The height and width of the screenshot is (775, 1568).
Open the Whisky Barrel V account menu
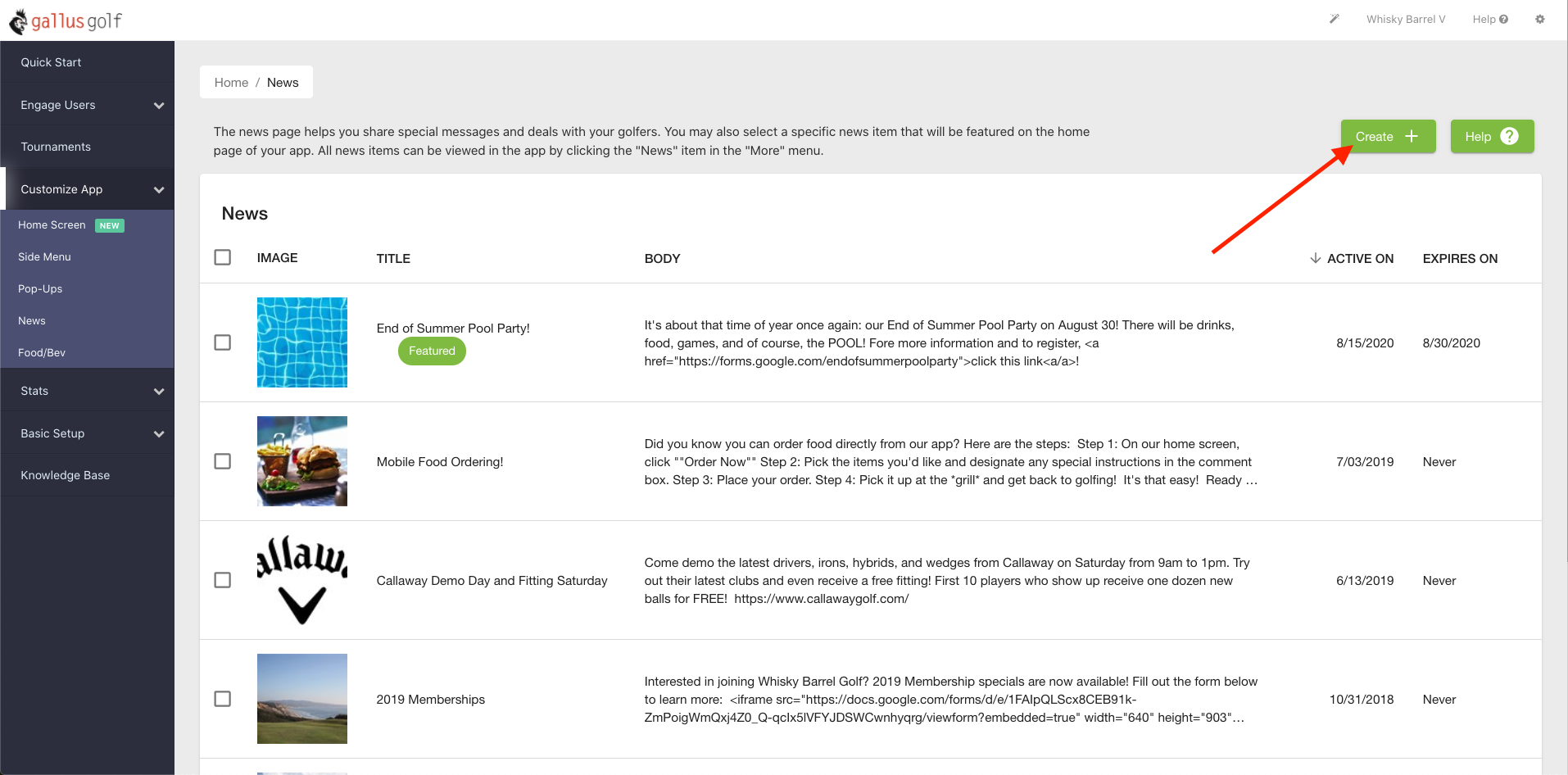(x=1405, y=19)
